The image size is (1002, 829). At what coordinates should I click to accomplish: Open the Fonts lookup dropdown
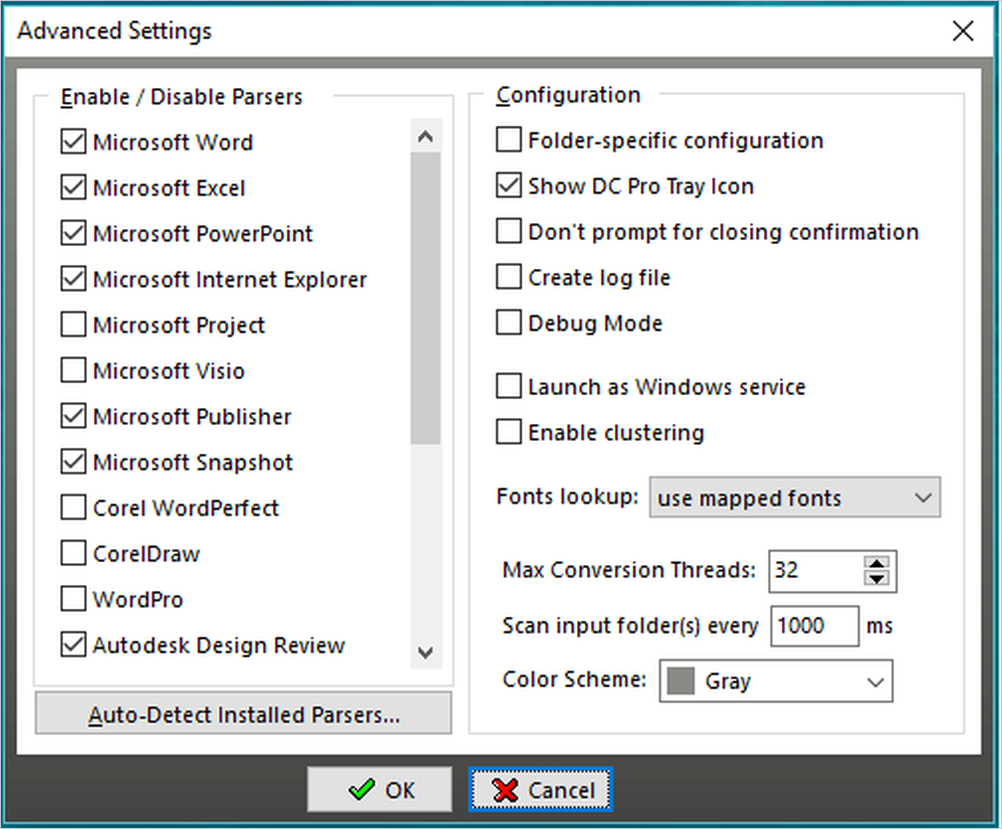[795, 497]
